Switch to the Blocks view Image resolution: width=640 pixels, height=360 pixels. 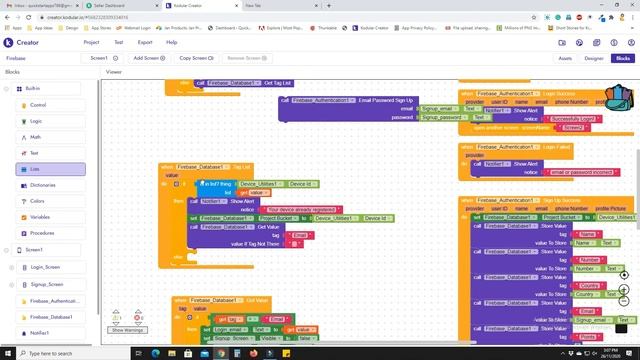coord(623,58)
